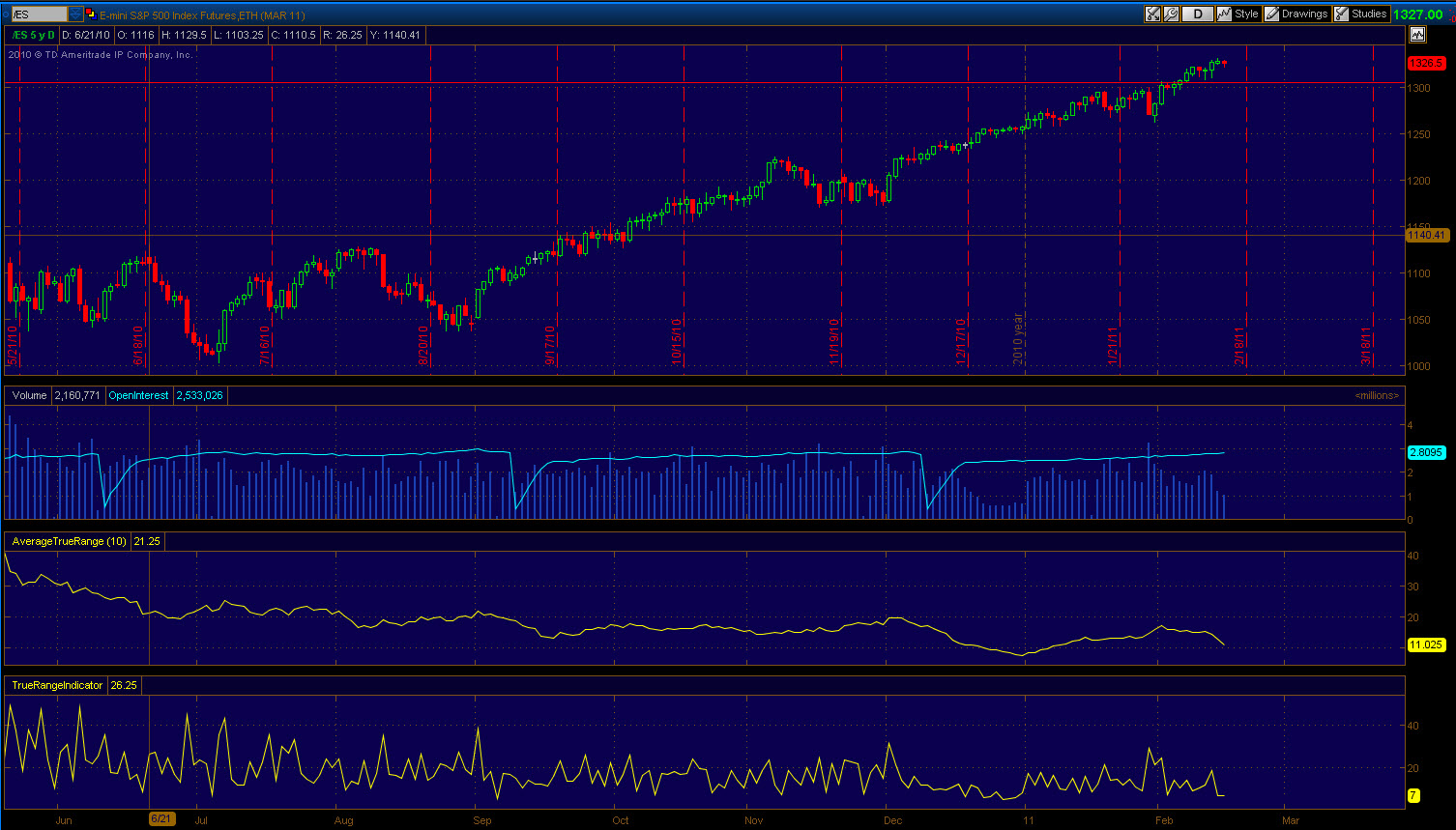
Task: Click the 'D: 6/21/10' date readout
Action: click(85, 35)
